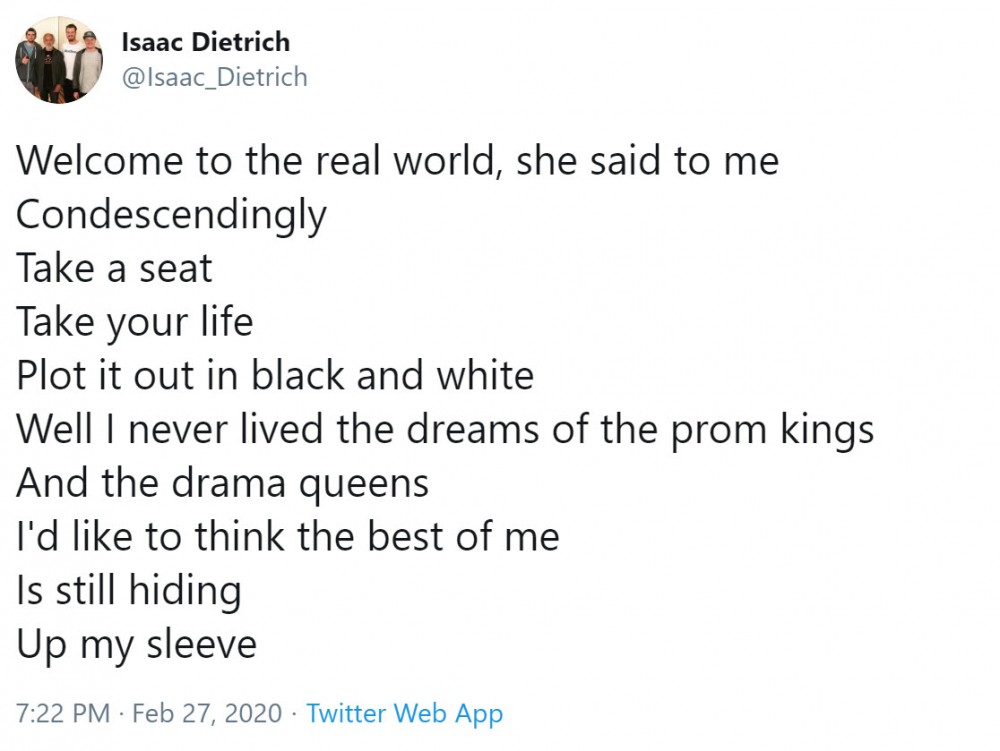Click the 7:22 PM timestamp
The image size is (1000, 751).
coord(62,713)
